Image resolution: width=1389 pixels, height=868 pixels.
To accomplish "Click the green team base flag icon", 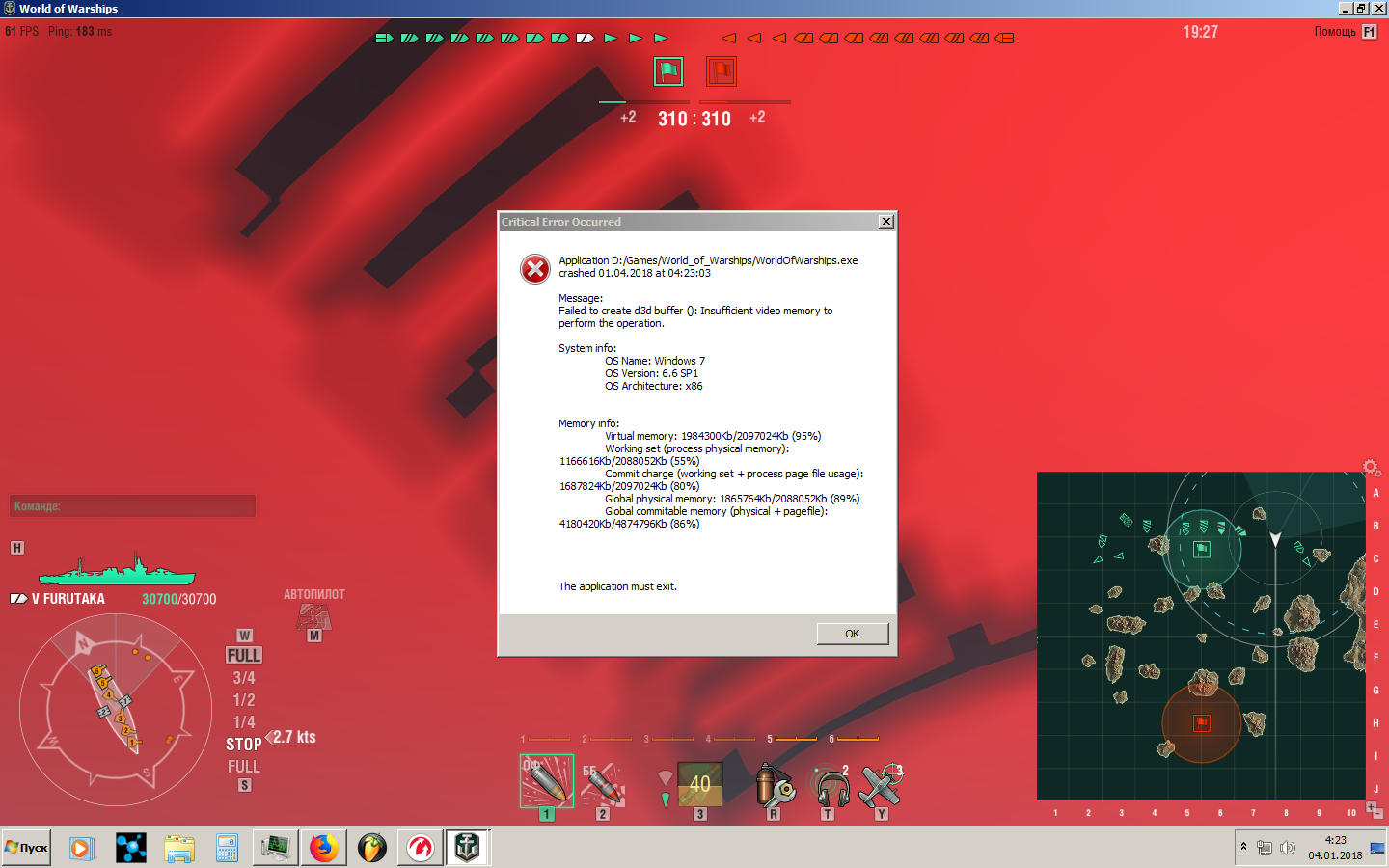I will click(x=668, y=71).
